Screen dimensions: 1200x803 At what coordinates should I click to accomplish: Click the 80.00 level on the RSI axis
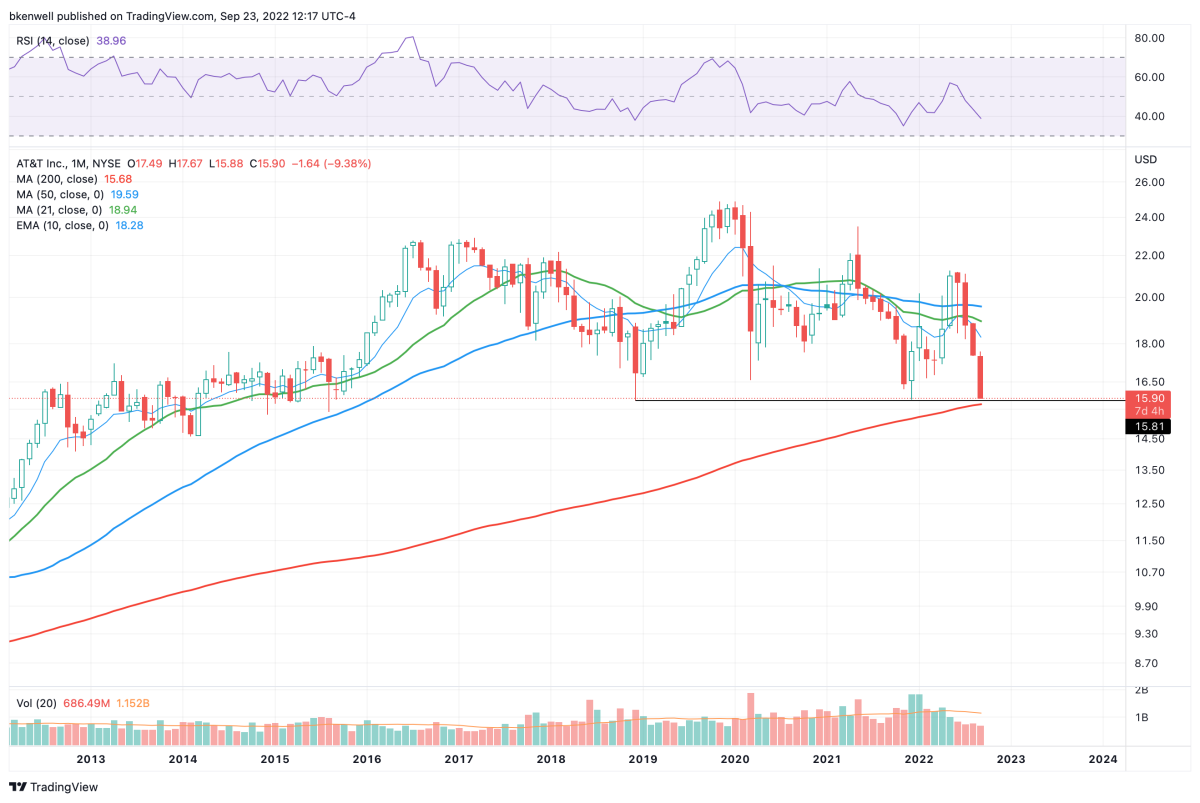(1149, 38)
